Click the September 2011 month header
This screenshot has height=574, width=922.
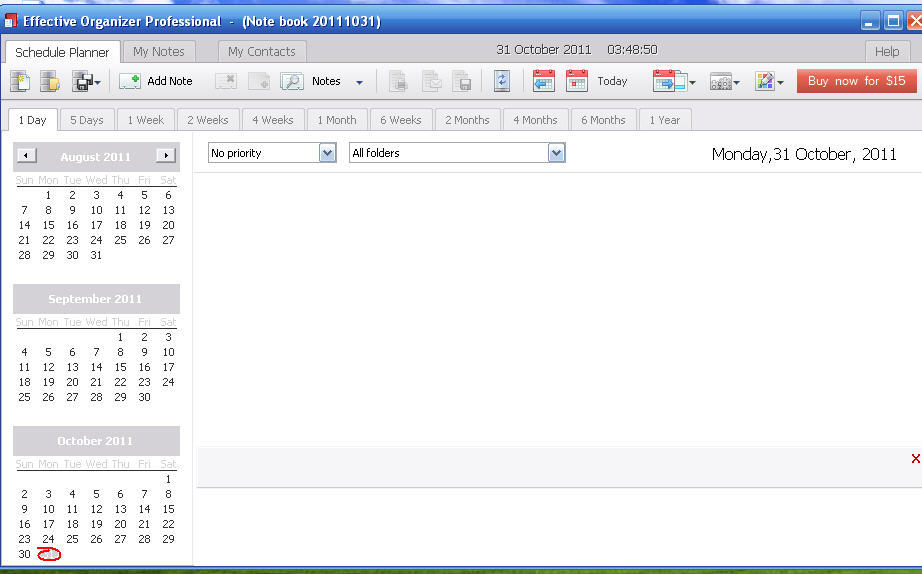96,299
